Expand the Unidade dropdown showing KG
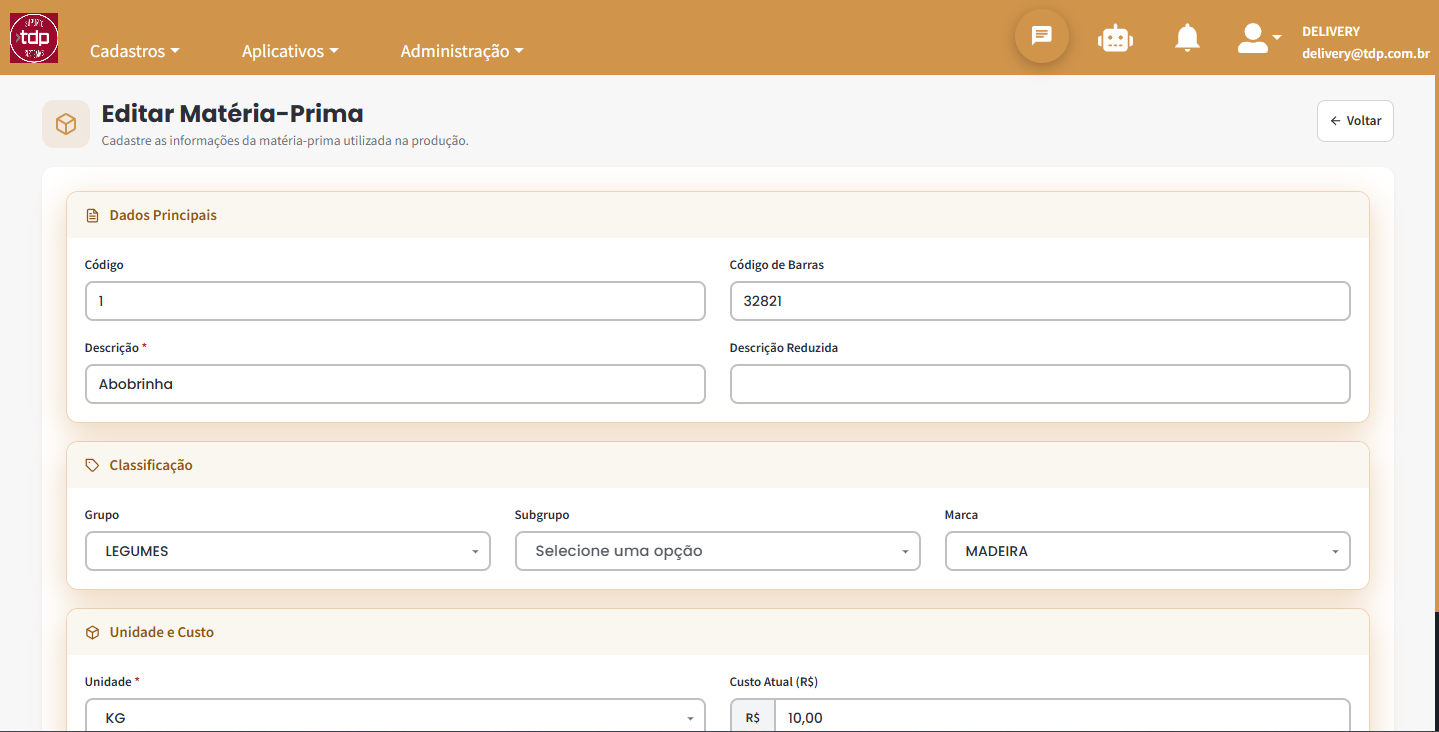The width and height of the screenshot is (1439, 732). pos(395,716)
